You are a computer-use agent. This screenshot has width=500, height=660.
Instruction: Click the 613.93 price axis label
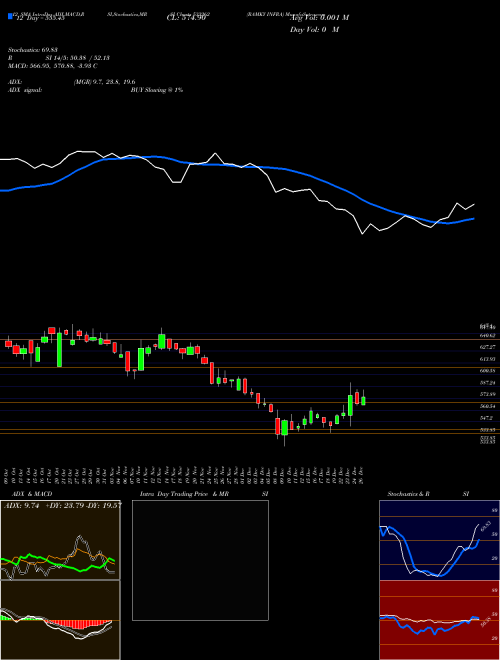point(488,359)
